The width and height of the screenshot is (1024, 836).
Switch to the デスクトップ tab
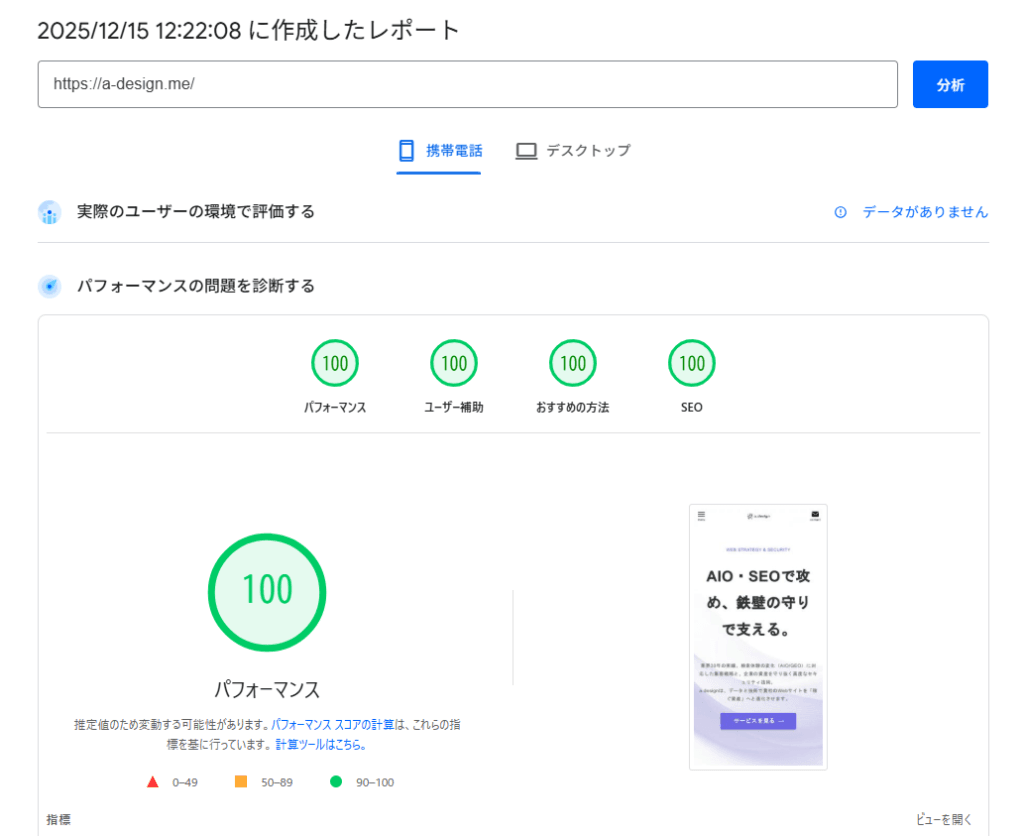pos(572,150)
